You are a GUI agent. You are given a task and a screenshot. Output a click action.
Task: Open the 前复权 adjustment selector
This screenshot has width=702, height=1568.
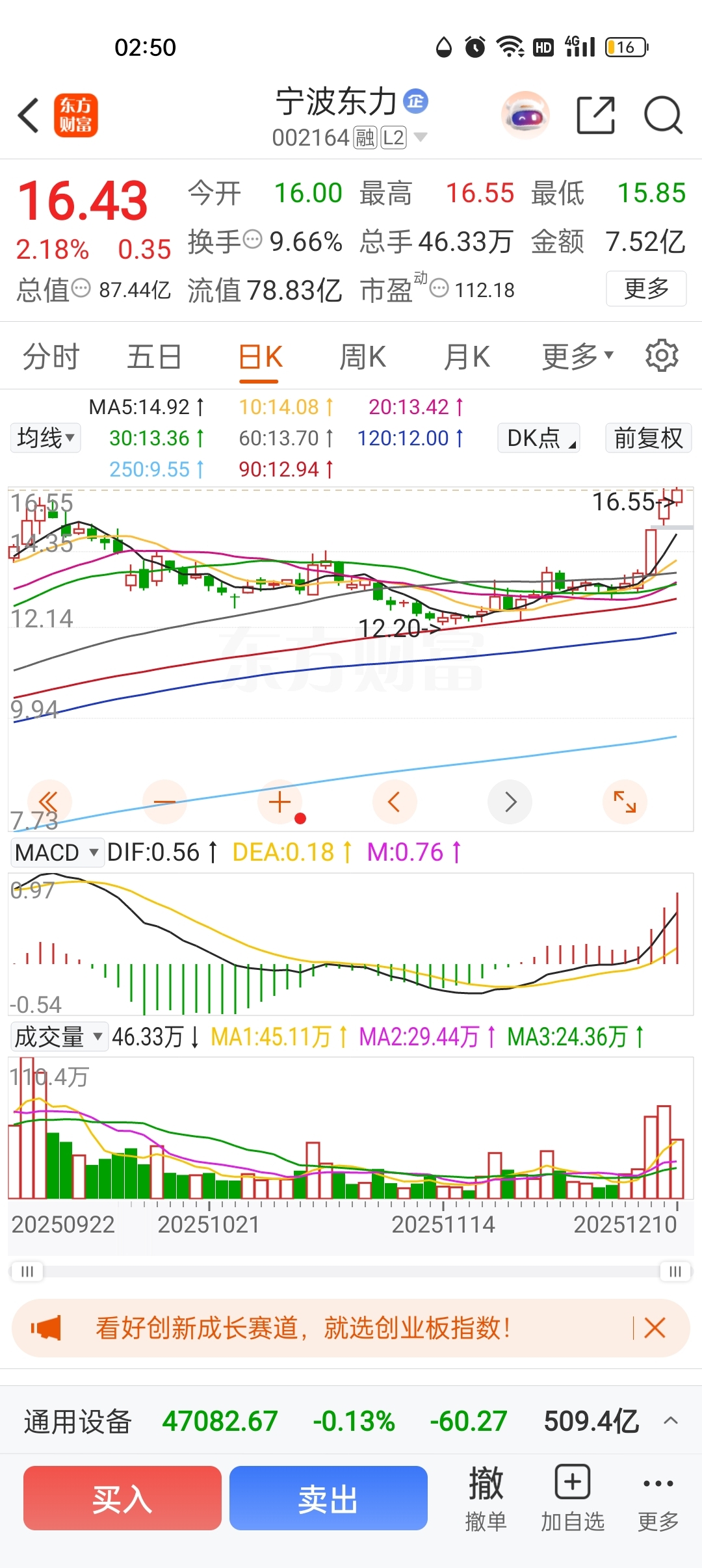[x=649, y=438]
